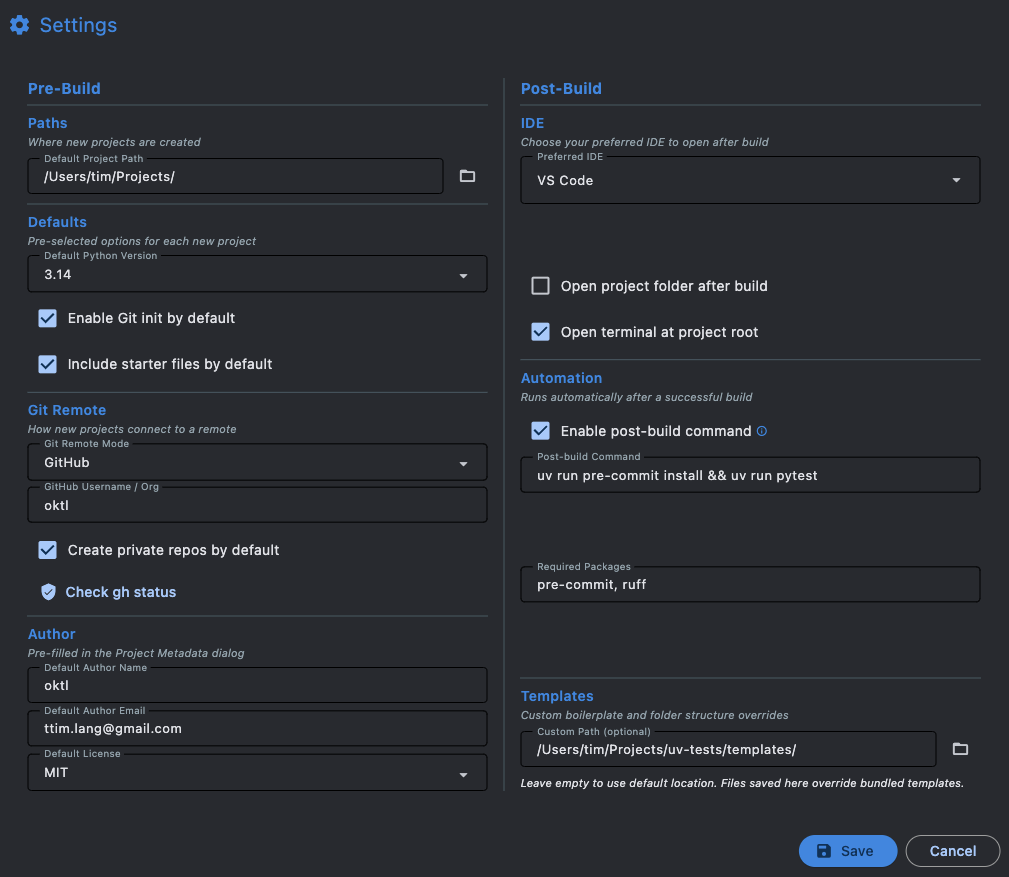Open the Git Remote Mode dropdown
1009x877 pixels.
point(258,463)
